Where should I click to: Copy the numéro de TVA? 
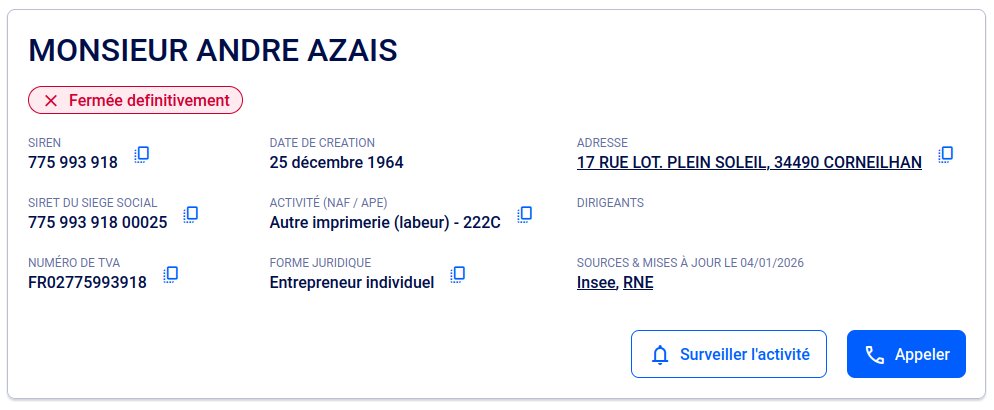click(x=171, y=274)
